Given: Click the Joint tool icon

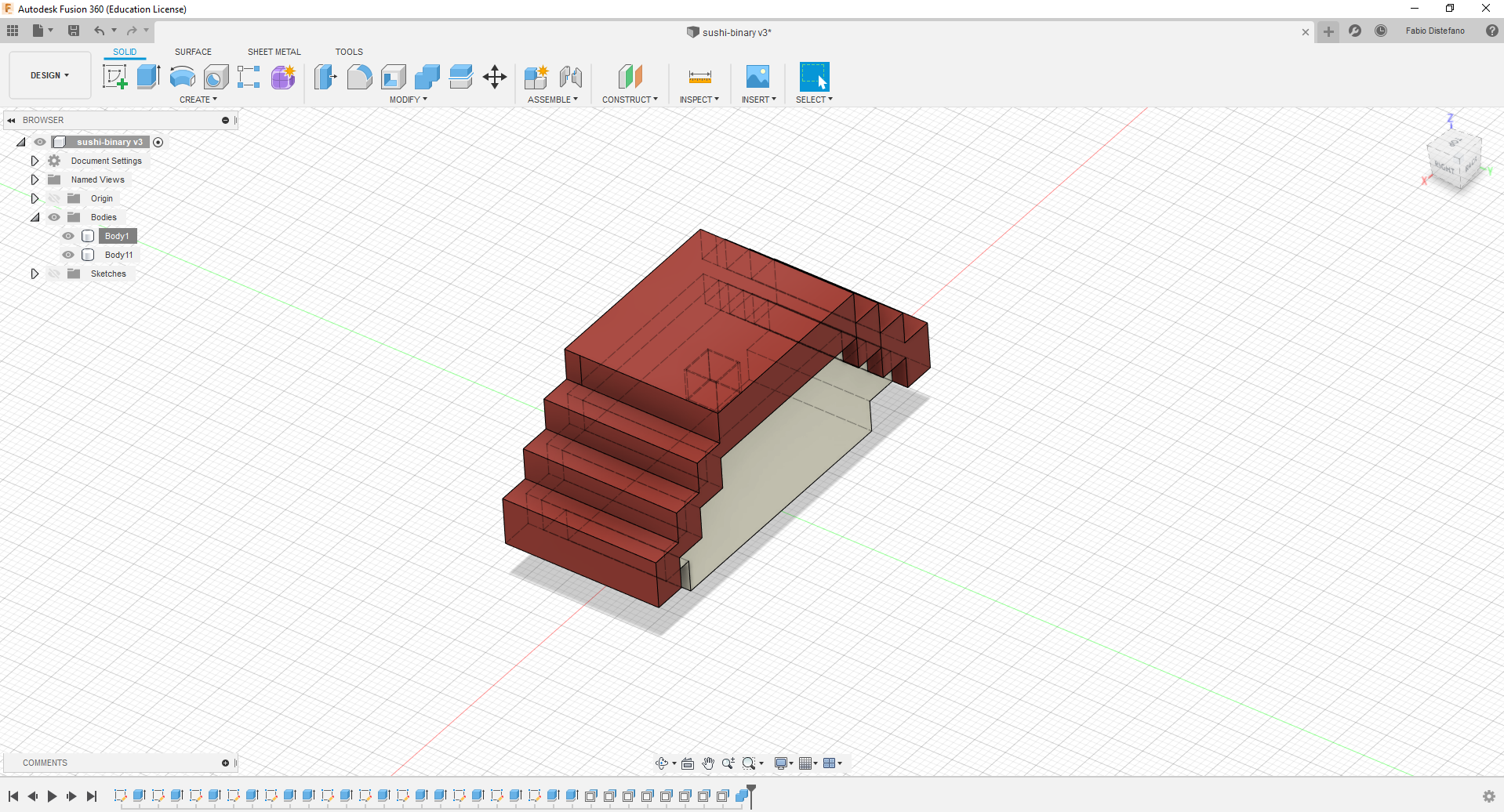Looking at the screenshot, I should 571,77.
